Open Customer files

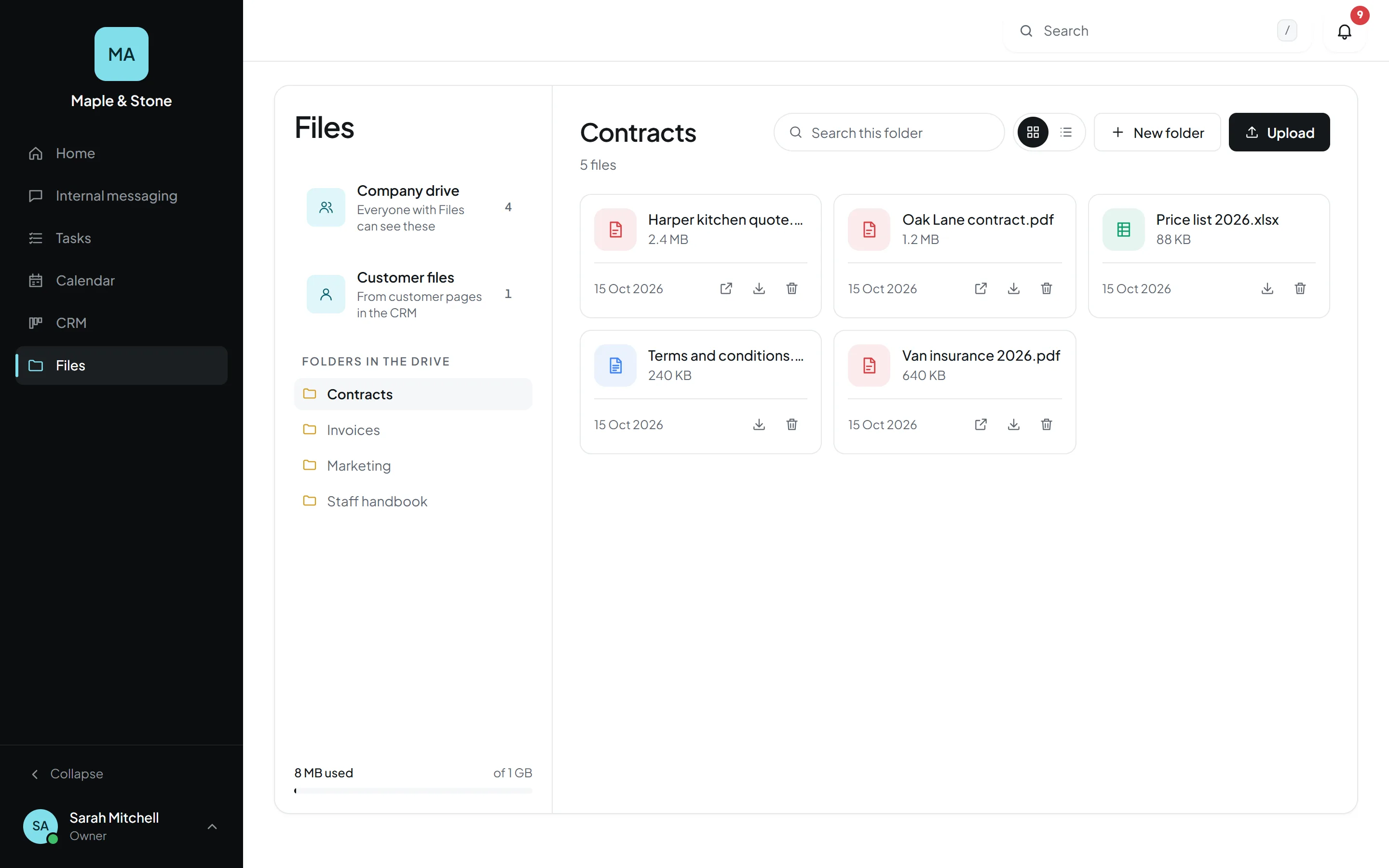click(413, 294)
